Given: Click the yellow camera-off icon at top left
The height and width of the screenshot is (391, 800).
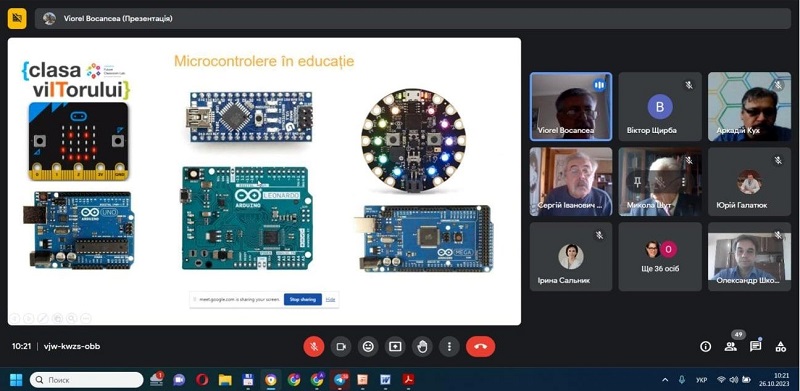Looking at the screenshot, I should tap(17, 19).
